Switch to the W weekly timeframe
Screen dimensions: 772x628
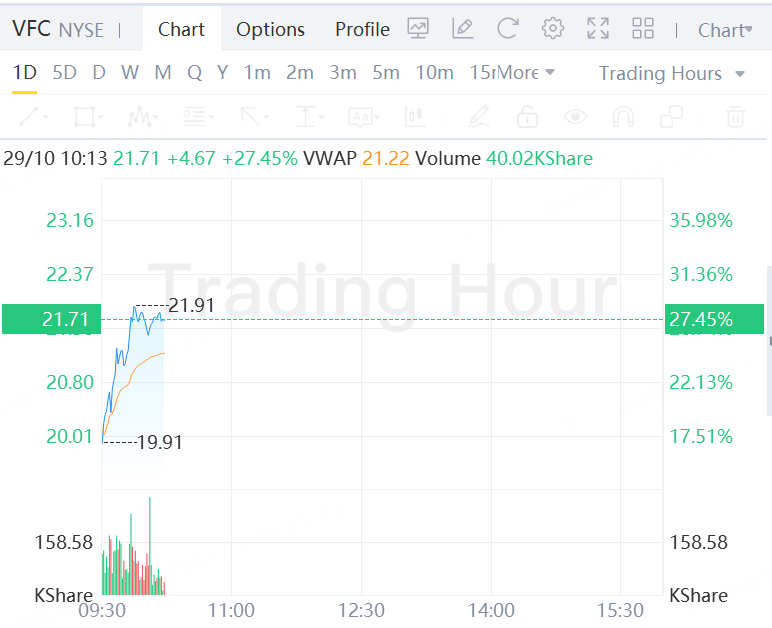coord(130,73)
